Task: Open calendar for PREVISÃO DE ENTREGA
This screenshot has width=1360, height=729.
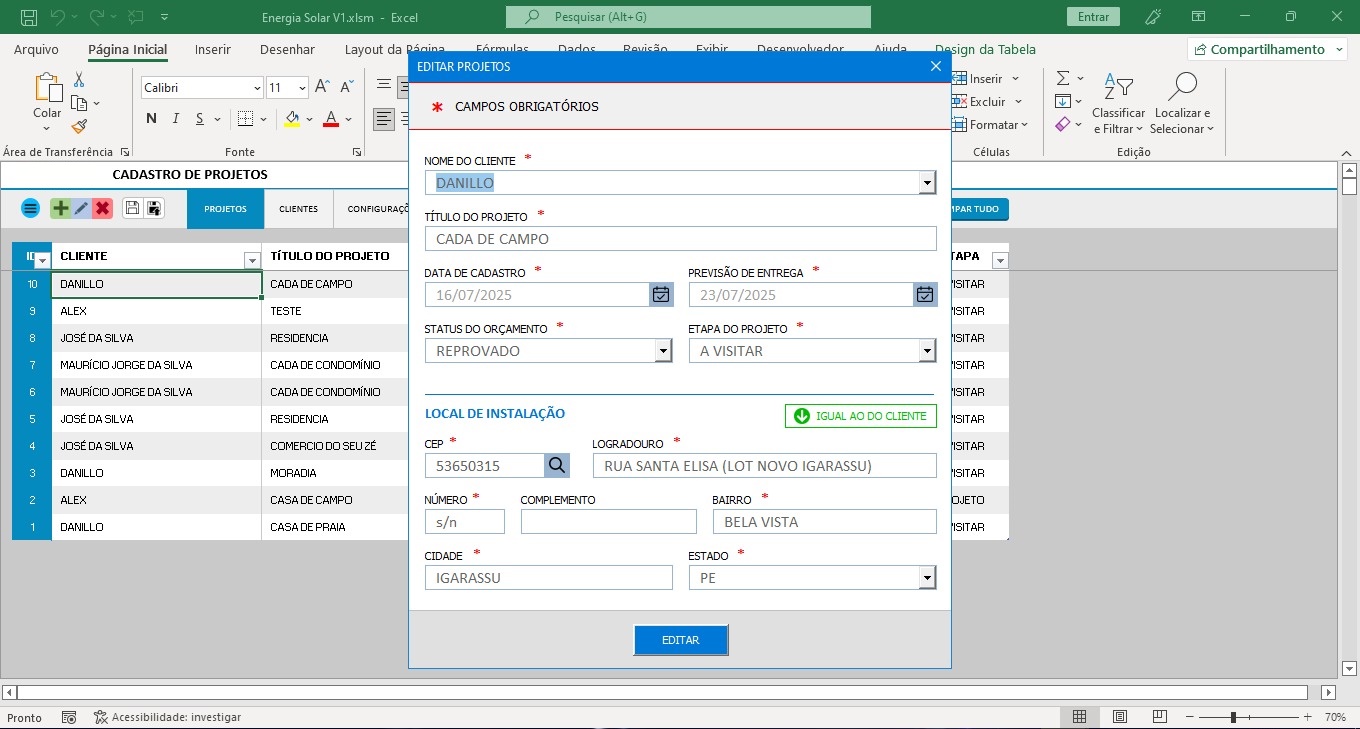Action: (x=925, y=294)
